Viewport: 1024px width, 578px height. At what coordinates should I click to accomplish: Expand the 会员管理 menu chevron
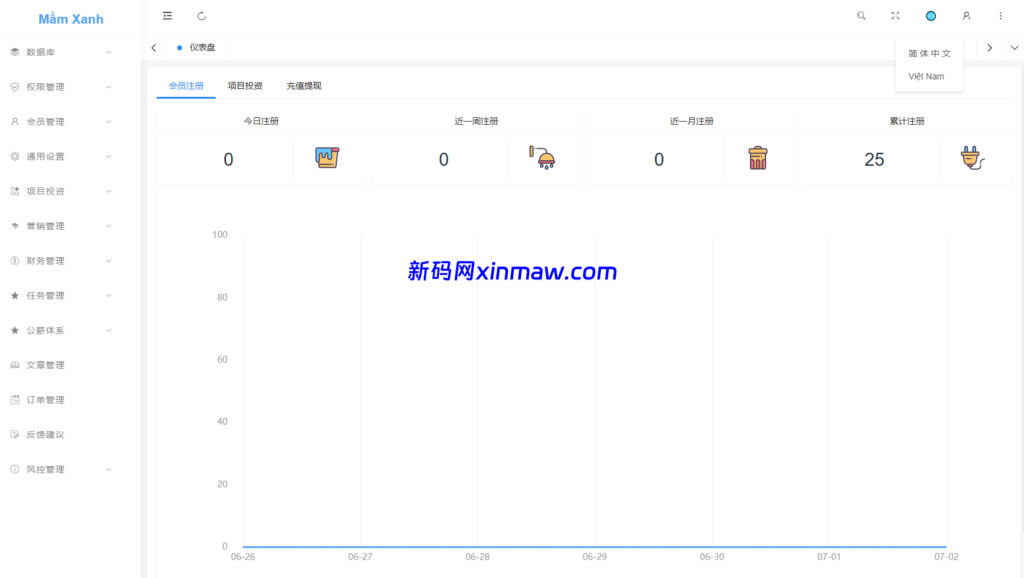pyautogui.click(x=108, y=121)
